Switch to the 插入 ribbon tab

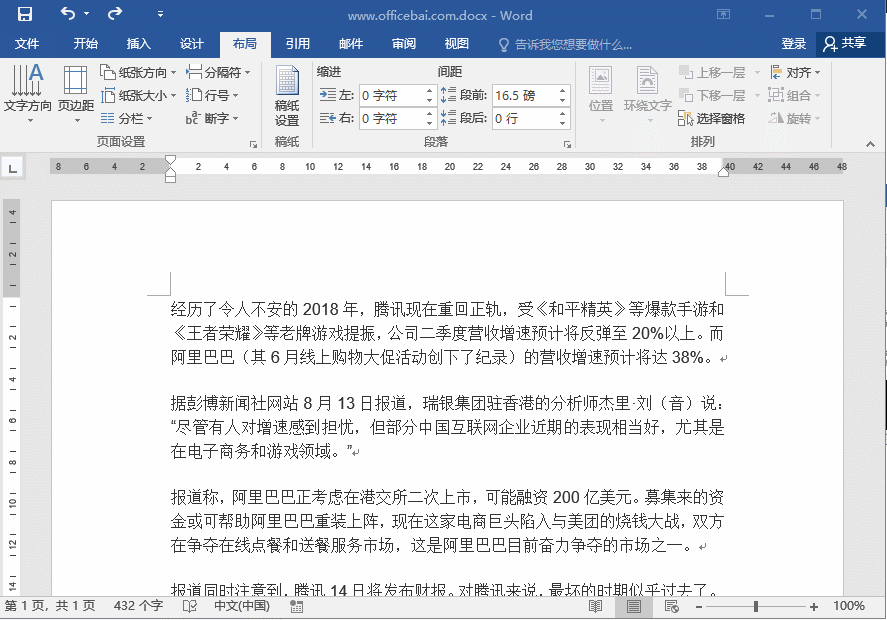click(139, 44)
